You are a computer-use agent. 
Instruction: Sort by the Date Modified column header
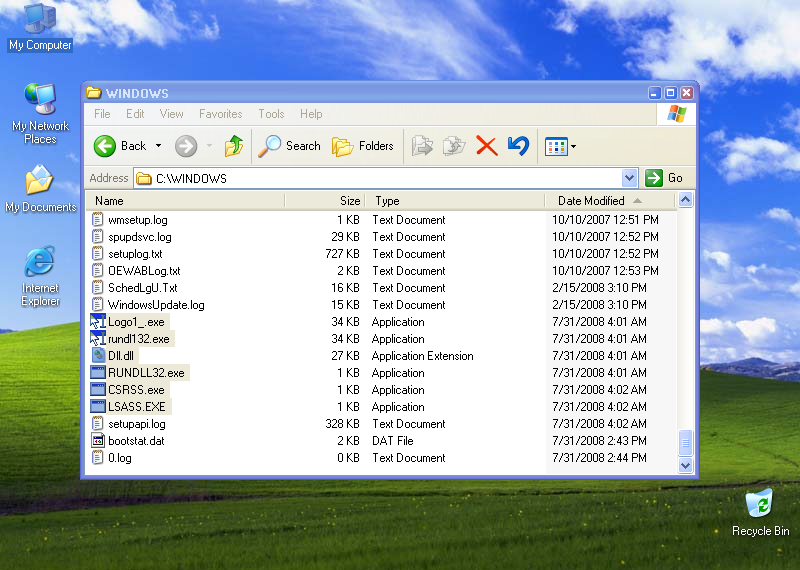coord(610,201)
